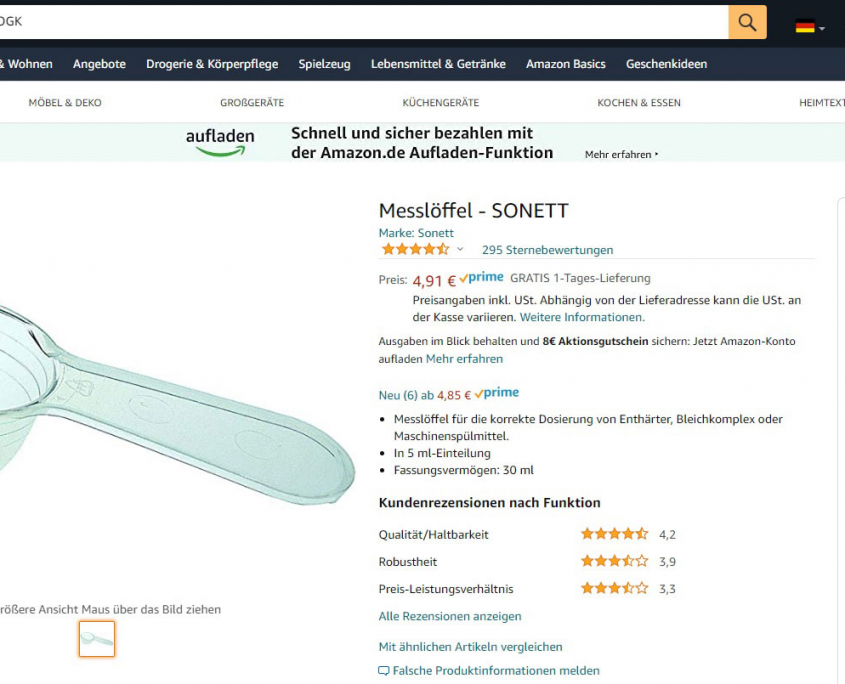The height and width of the screenshot is (684, 845).
Task: Open the KOCHEN & ESSEN category tab
Action: tap(639, 102)
